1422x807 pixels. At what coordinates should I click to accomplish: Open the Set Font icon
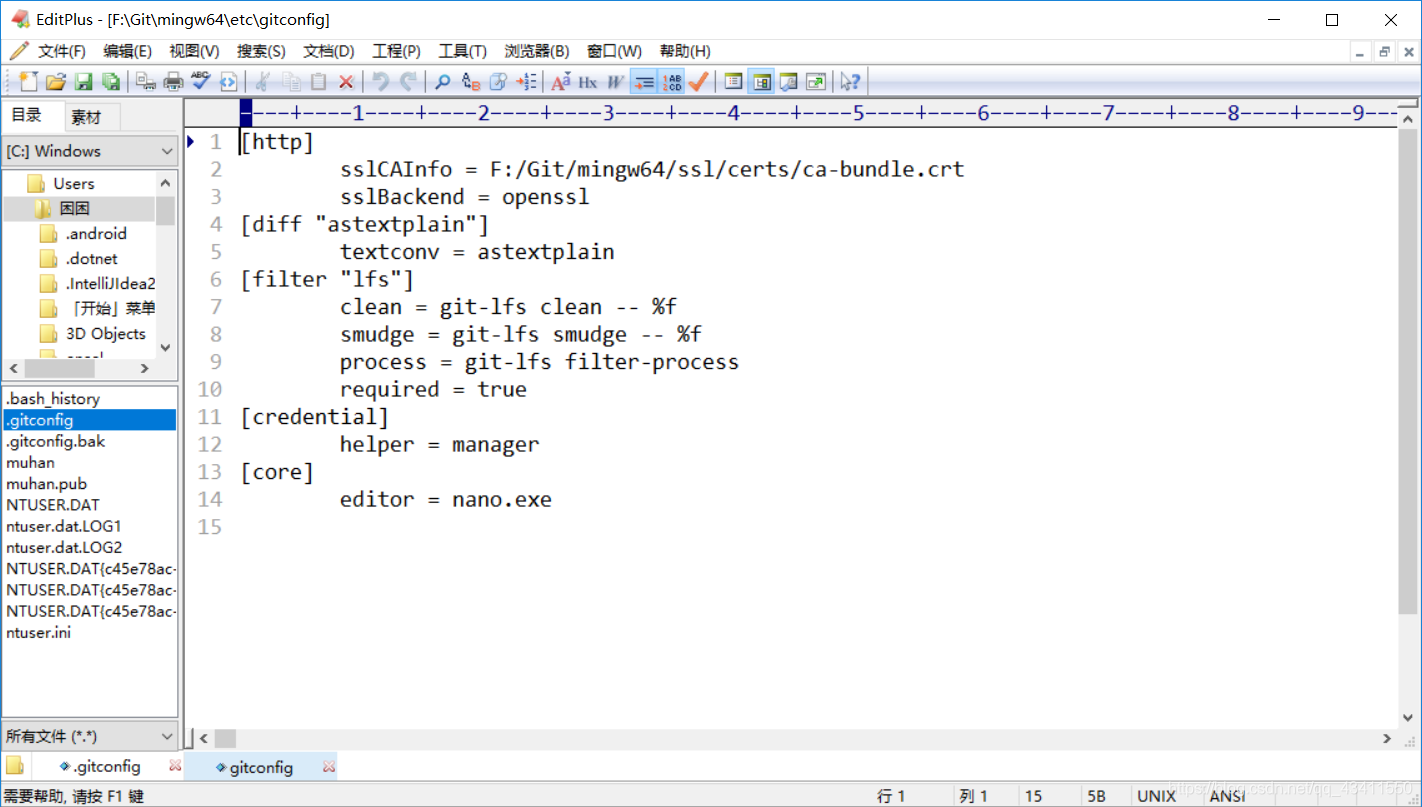click(x=560, y=82)
